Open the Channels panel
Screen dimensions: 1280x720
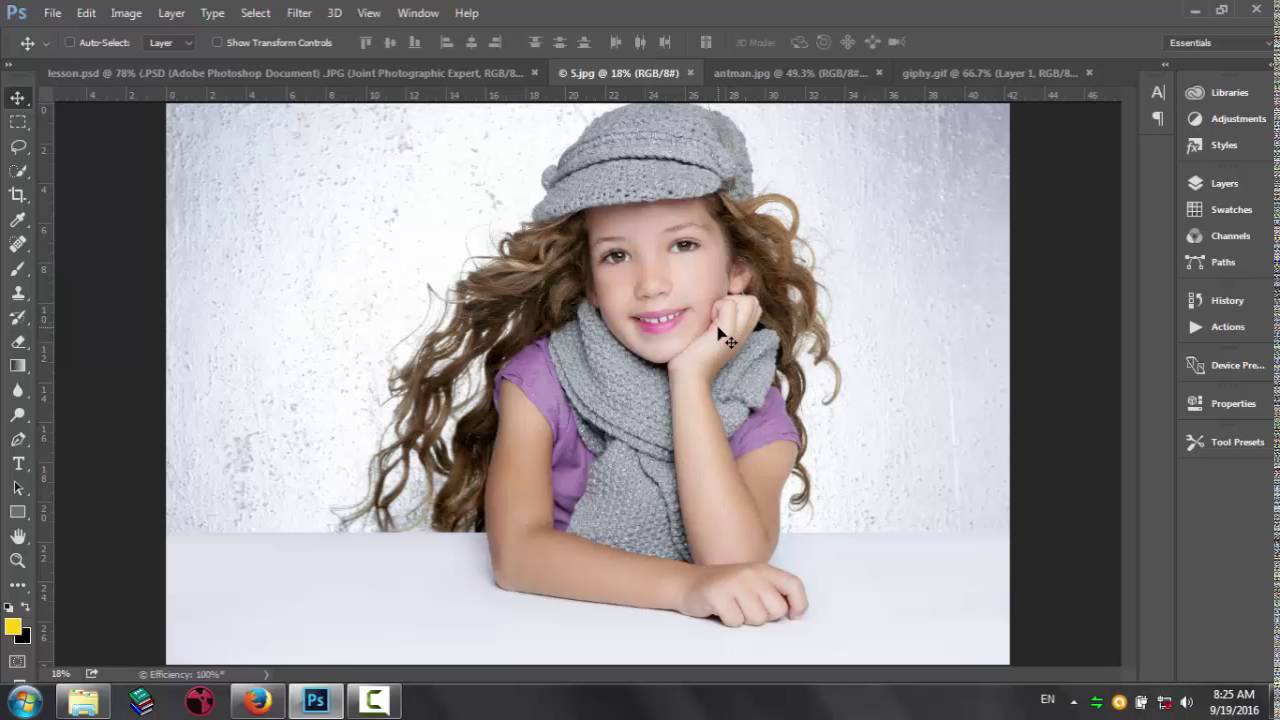click(1218, 236)
